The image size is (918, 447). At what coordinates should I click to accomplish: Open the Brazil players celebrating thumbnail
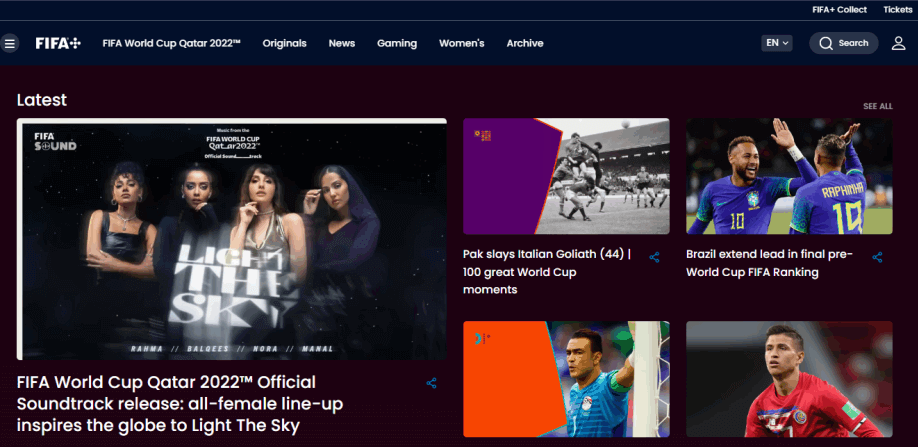coord(789,176)
